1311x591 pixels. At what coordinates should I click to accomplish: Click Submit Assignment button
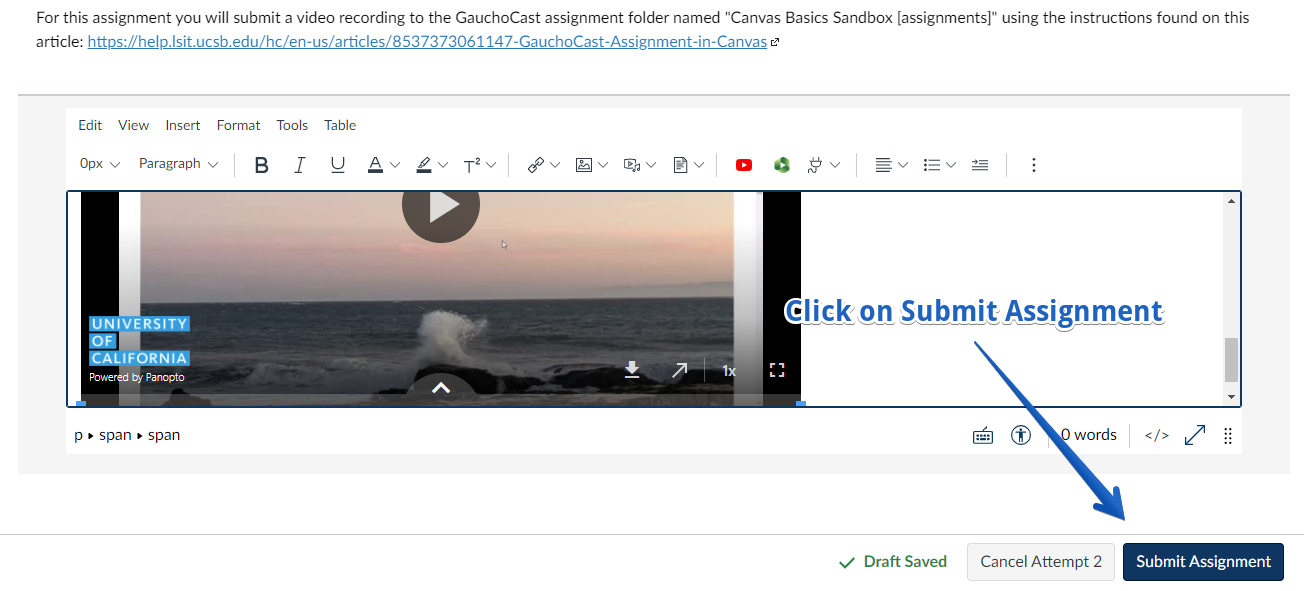pyautogui.click(x=1203, y=562)
